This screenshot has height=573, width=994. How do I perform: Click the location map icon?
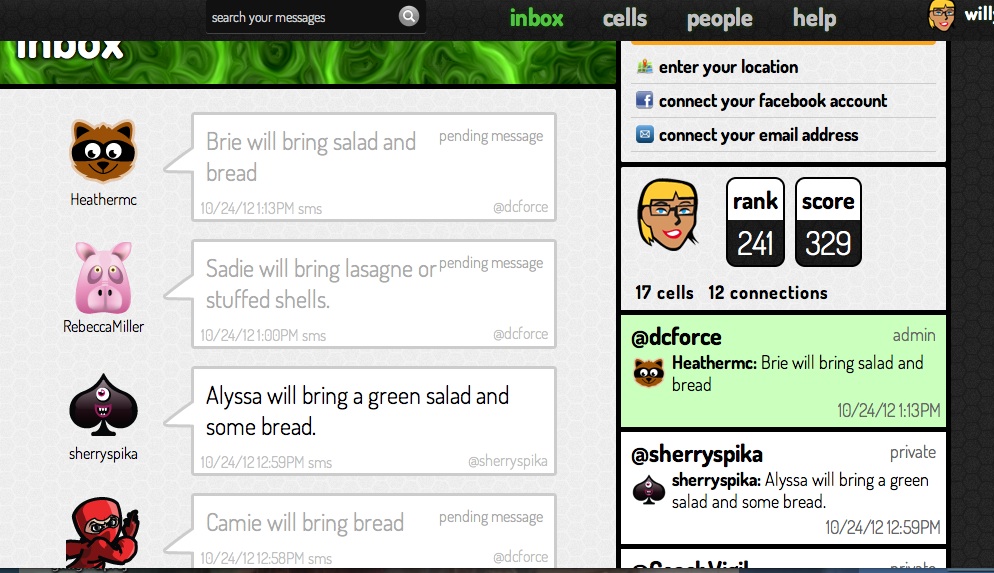(x=644, y=66)
